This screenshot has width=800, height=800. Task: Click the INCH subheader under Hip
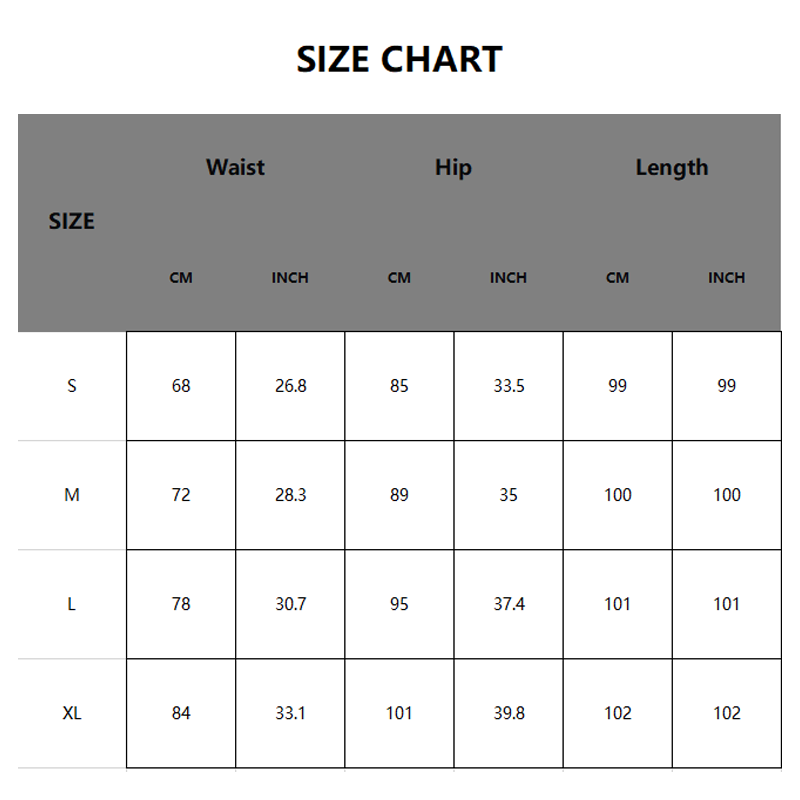click(508, 277)
